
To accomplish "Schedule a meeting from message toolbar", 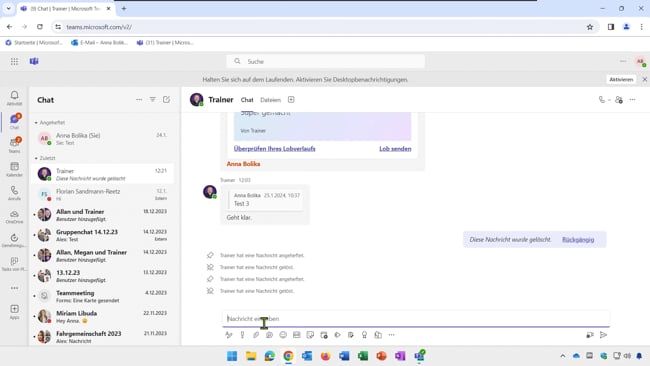I will (324, 335).
